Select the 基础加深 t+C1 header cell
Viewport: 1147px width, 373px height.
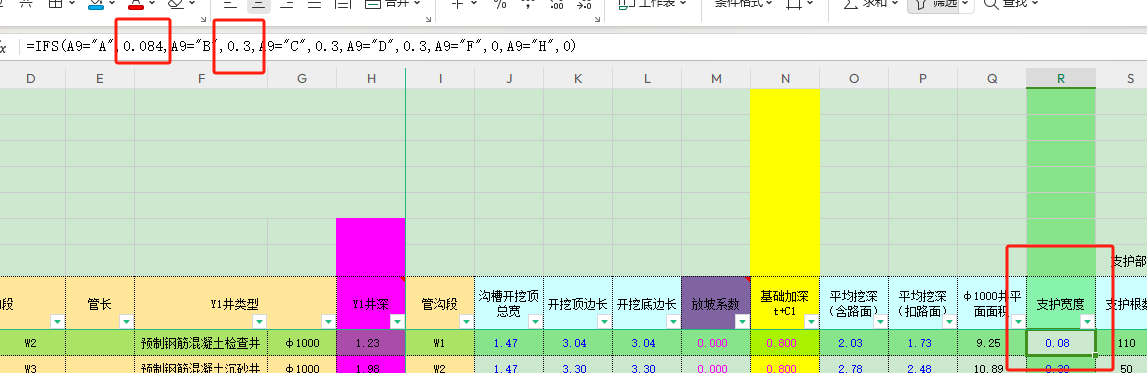[x=785, y=303]
